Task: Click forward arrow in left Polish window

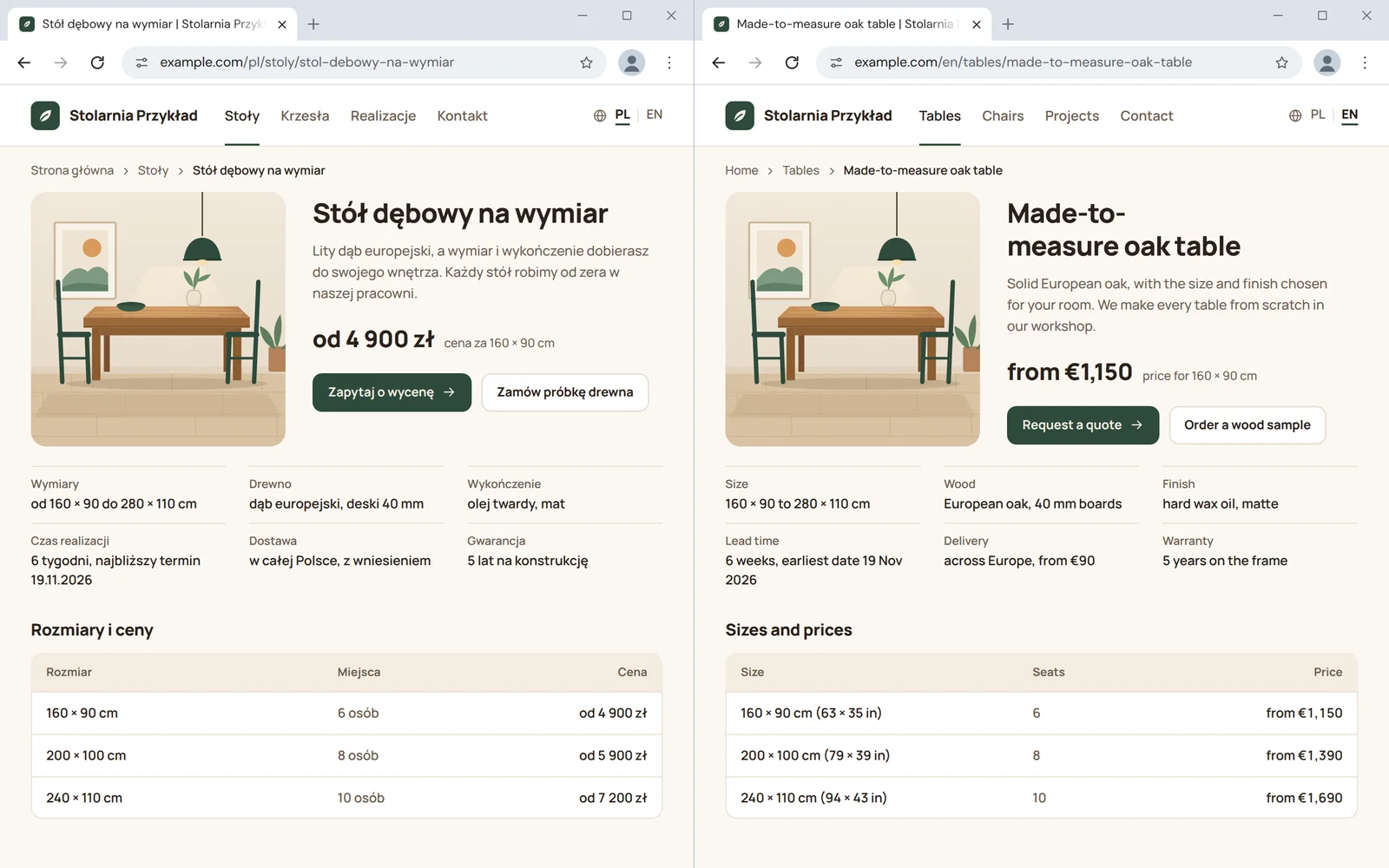Action: [61, 62]
